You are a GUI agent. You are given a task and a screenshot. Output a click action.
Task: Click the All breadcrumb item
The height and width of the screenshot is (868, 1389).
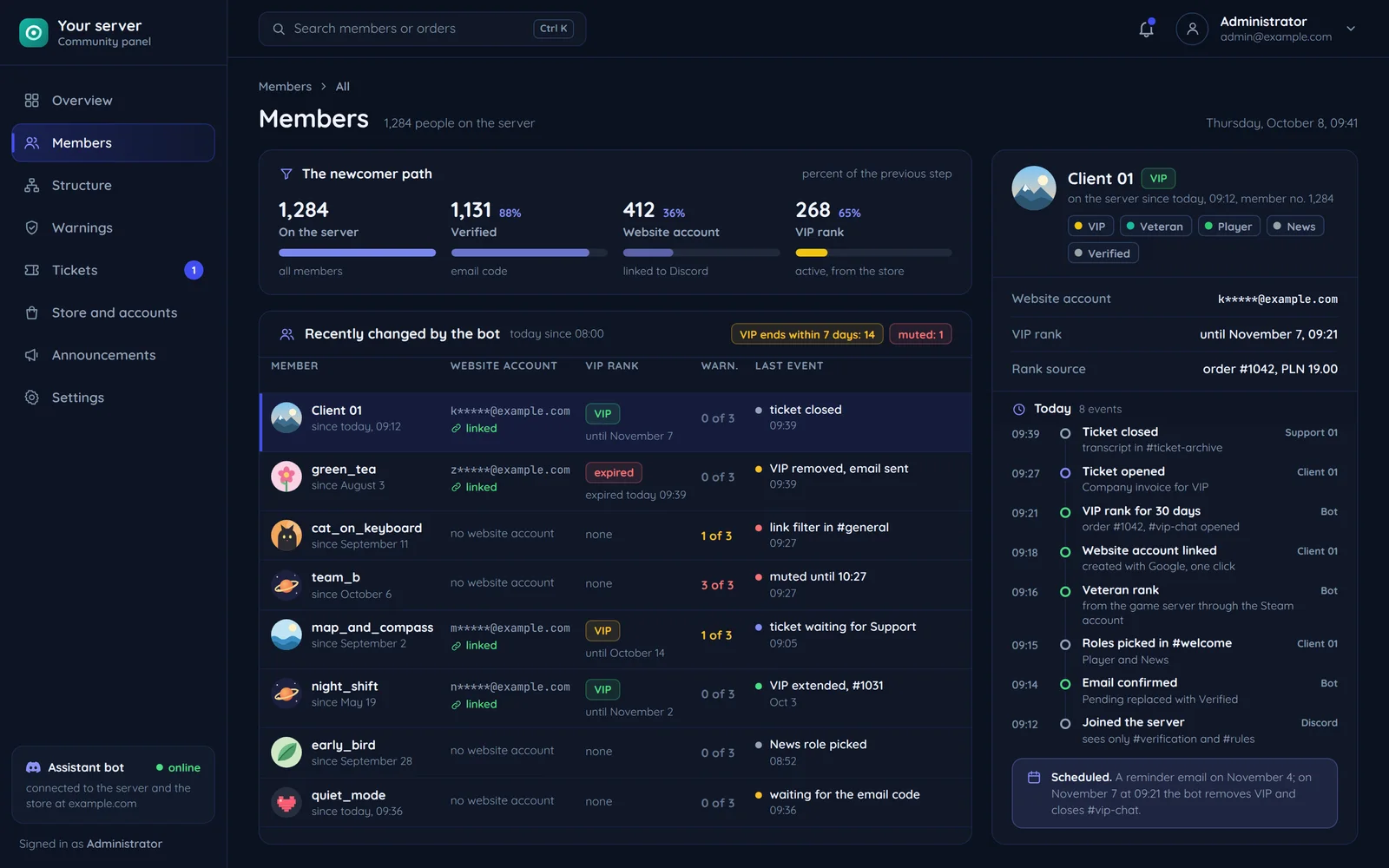343,87
